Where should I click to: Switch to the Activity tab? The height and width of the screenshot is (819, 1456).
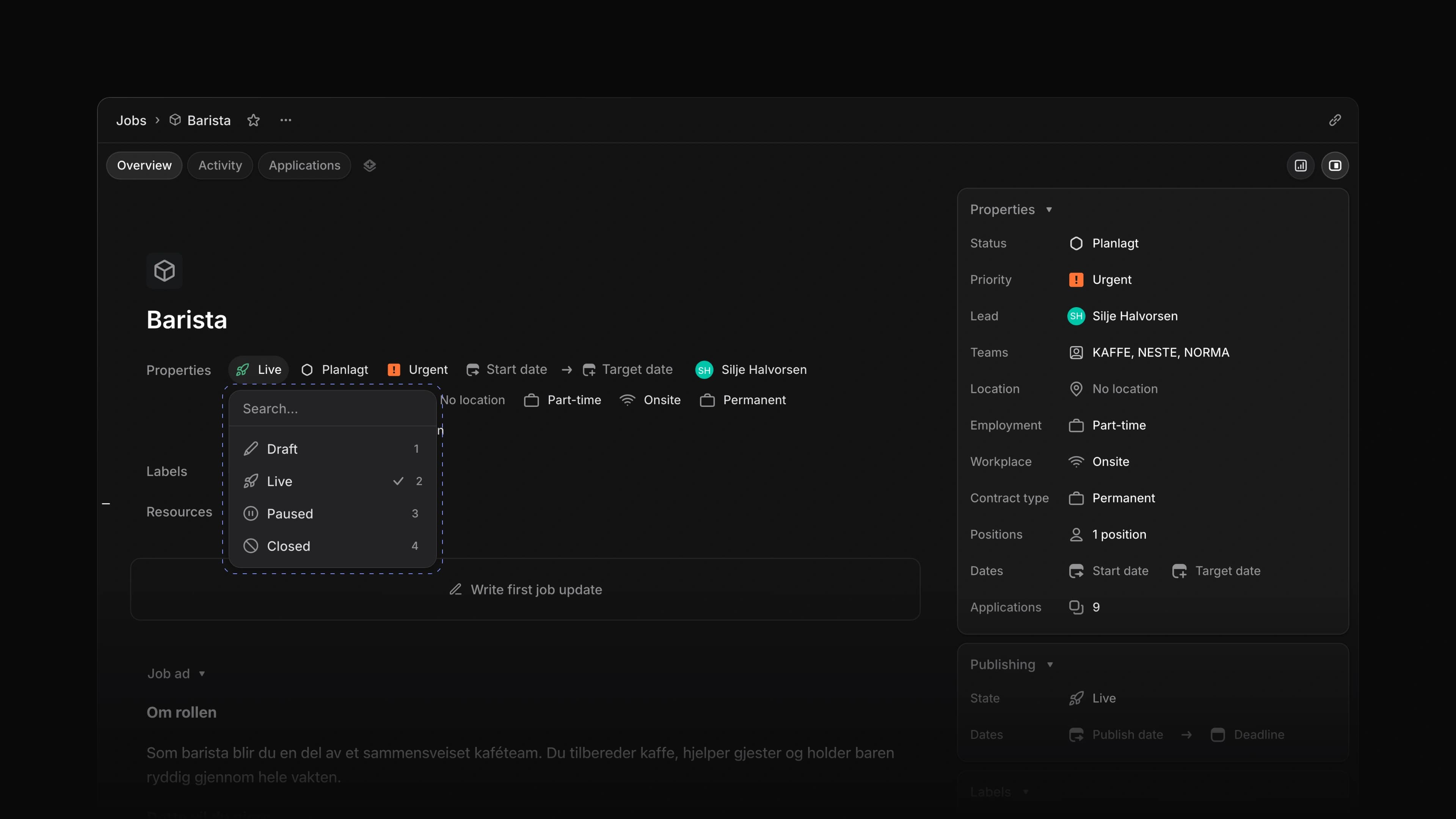(220, 166)
